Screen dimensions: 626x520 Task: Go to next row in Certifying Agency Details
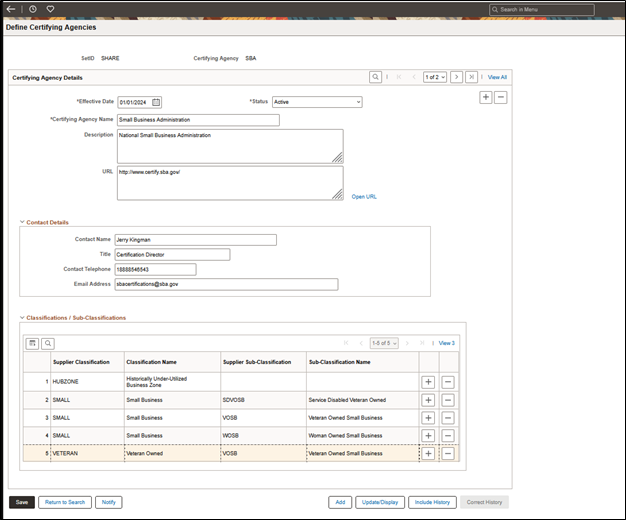(x=456, y=77)
